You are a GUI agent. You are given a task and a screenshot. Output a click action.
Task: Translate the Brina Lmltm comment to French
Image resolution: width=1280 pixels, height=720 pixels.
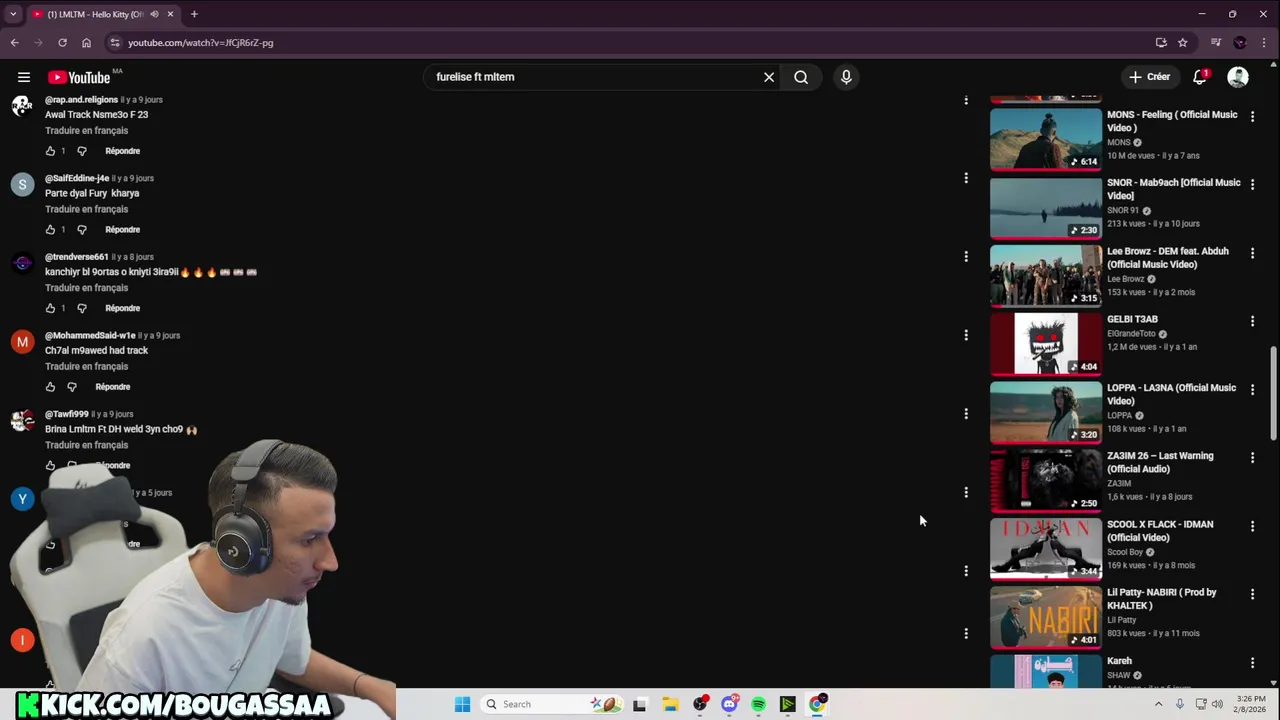click(86, 445)
